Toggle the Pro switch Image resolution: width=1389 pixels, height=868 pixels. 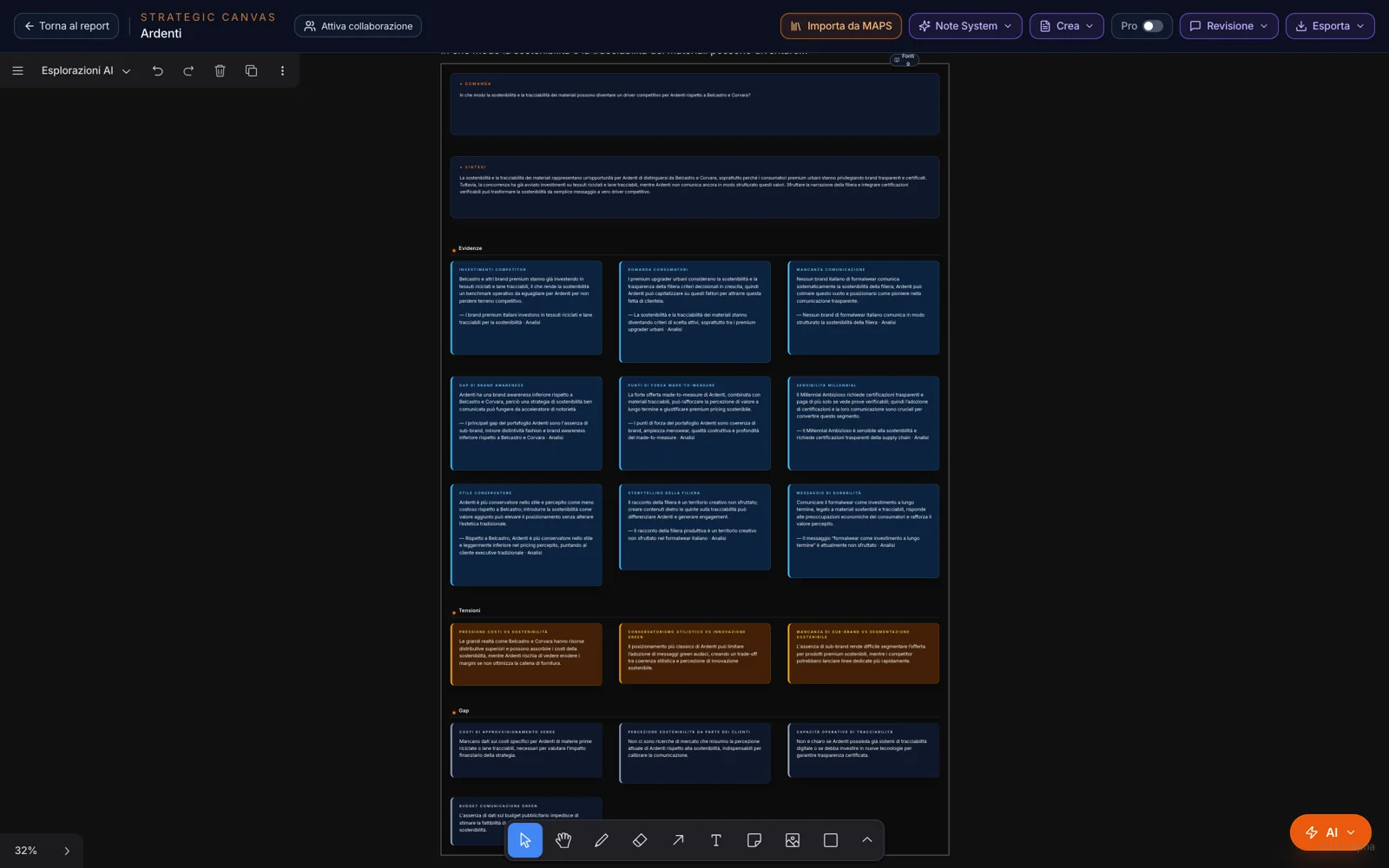(1152, 26)
